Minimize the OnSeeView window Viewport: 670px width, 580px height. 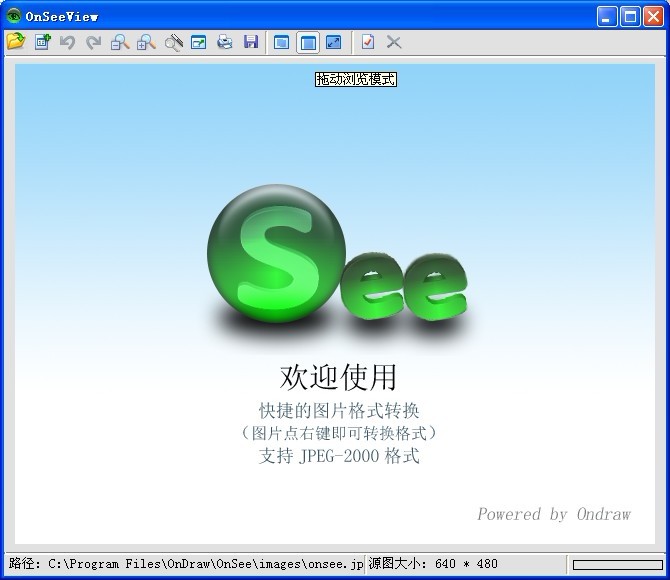(607, 17)
